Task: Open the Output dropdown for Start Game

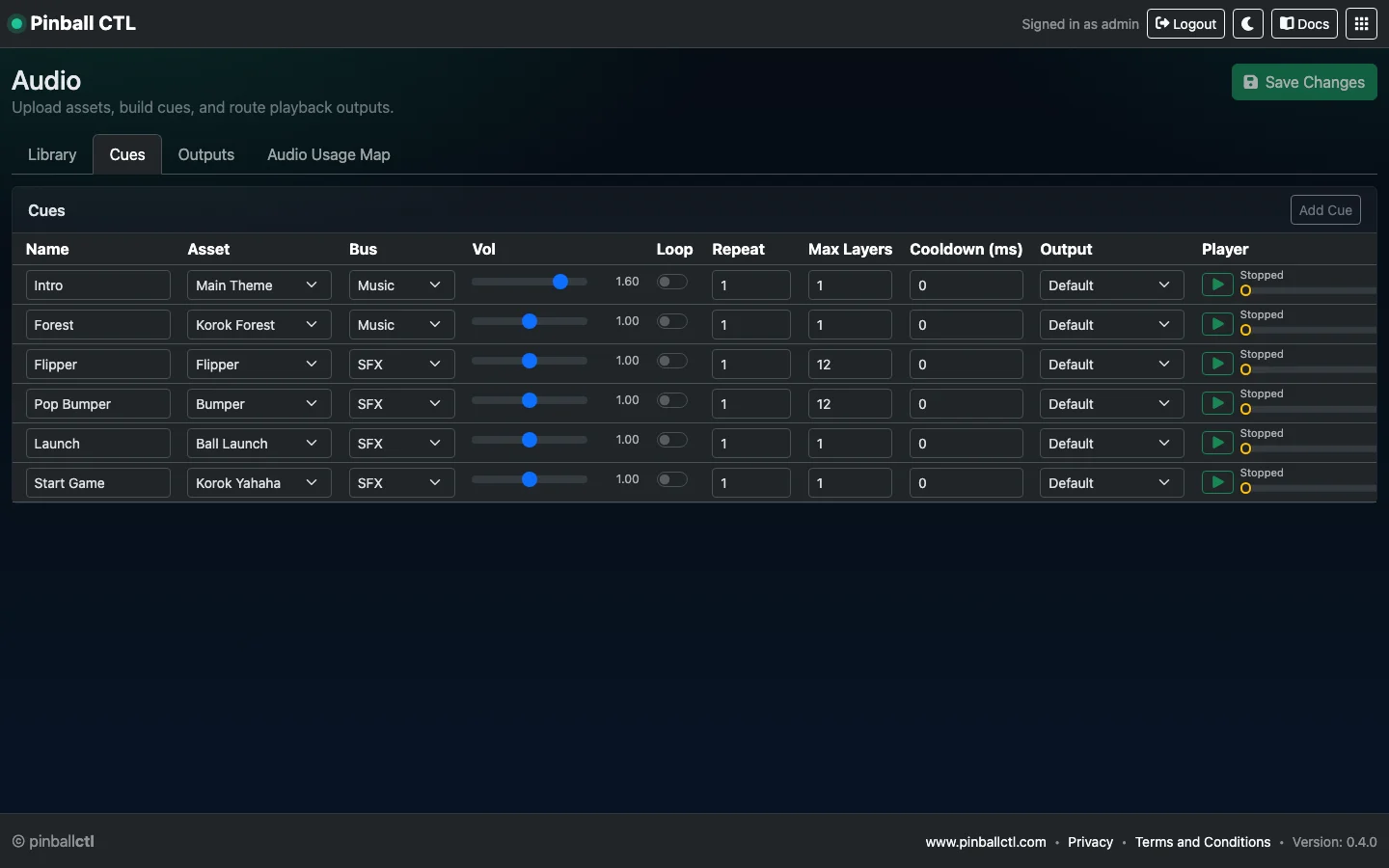Action: (x=1110, y=482)
